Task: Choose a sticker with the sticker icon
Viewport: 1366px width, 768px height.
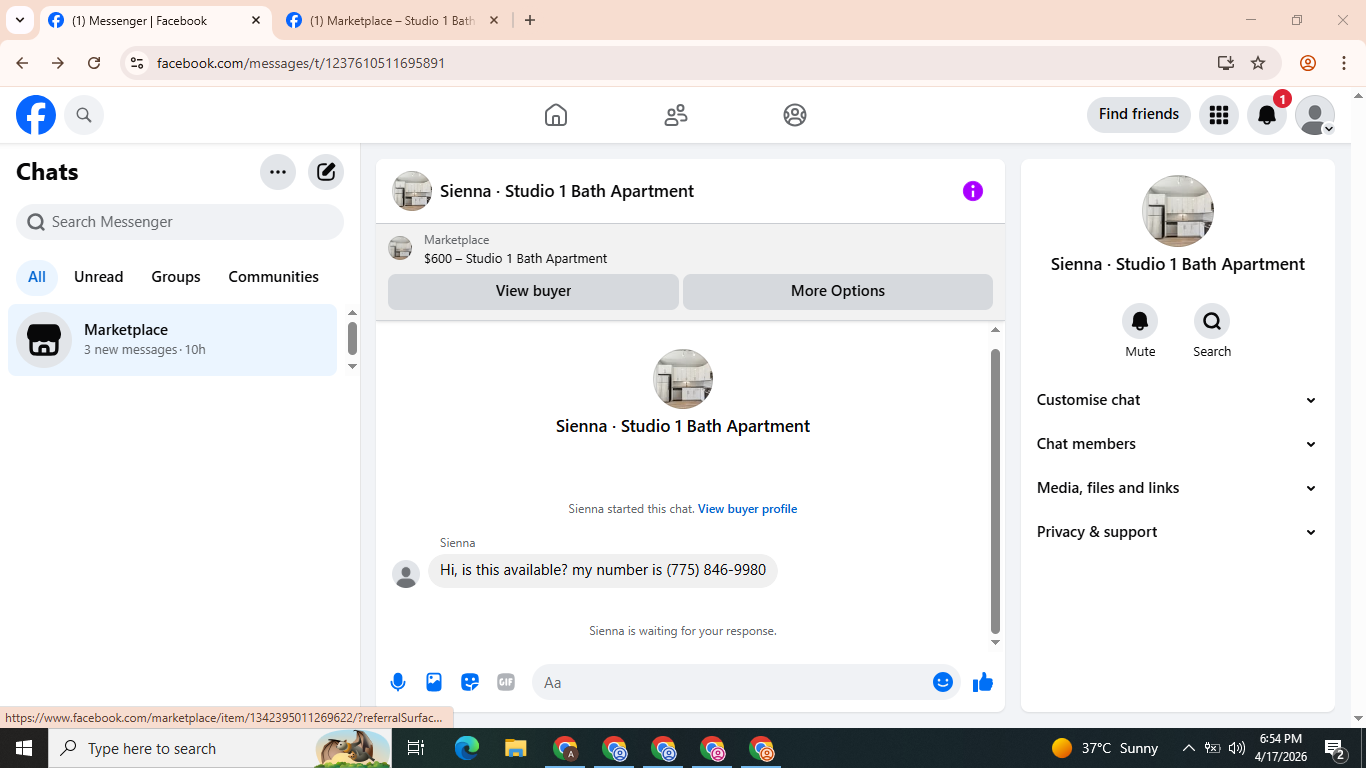Action: (x=470, y=682)
